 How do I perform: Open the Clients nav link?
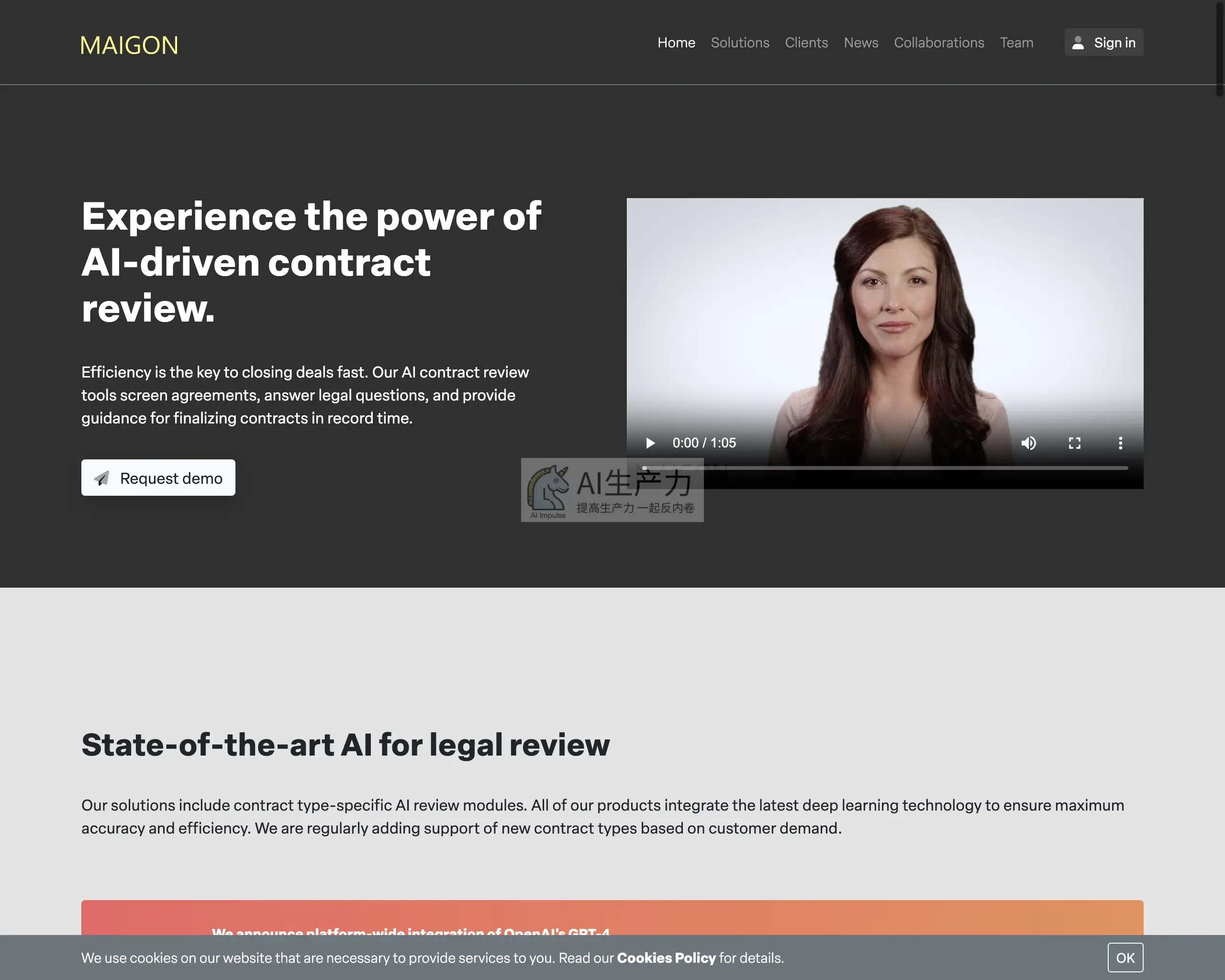806,43
